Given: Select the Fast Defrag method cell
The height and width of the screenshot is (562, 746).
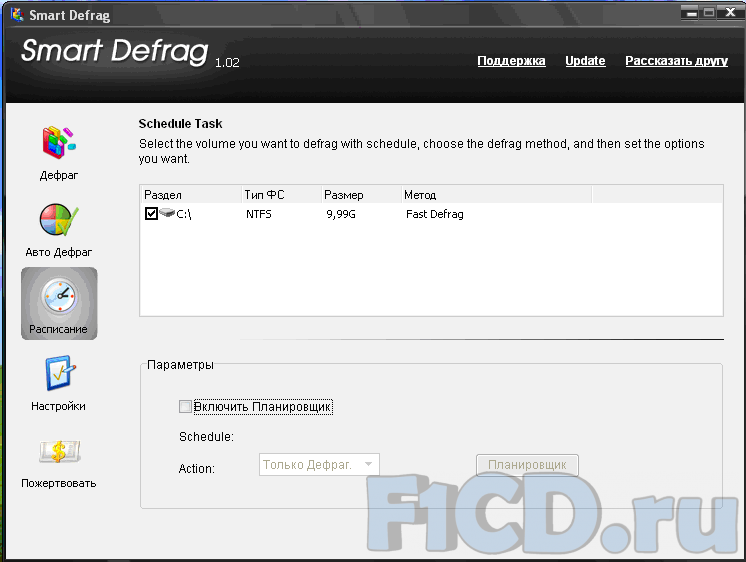Looking at the screenshot, I should (435, 214).
